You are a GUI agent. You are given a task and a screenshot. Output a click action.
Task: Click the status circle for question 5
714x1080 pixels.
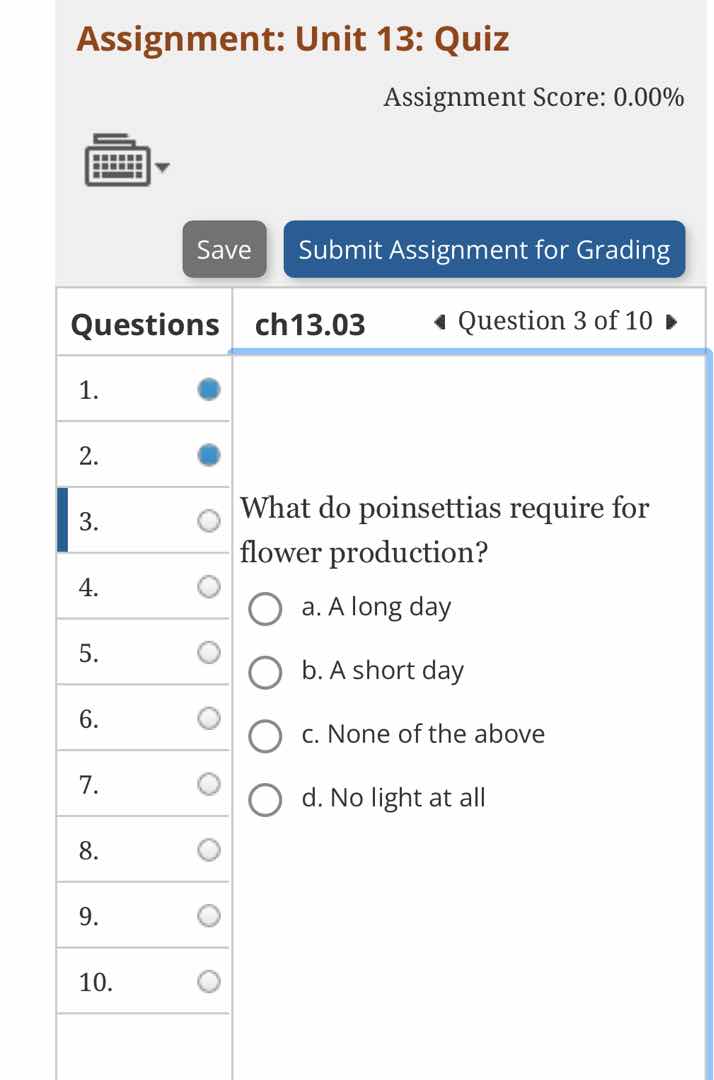pos(208,653)
